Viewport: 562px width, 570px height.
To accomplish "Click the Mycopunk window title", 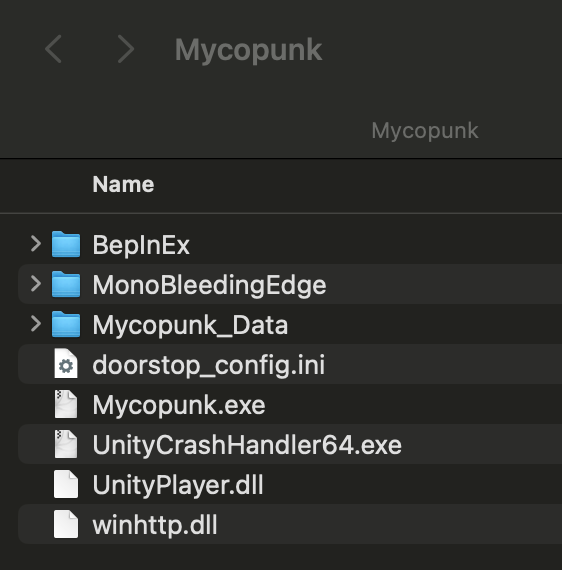I will point(248,49).
